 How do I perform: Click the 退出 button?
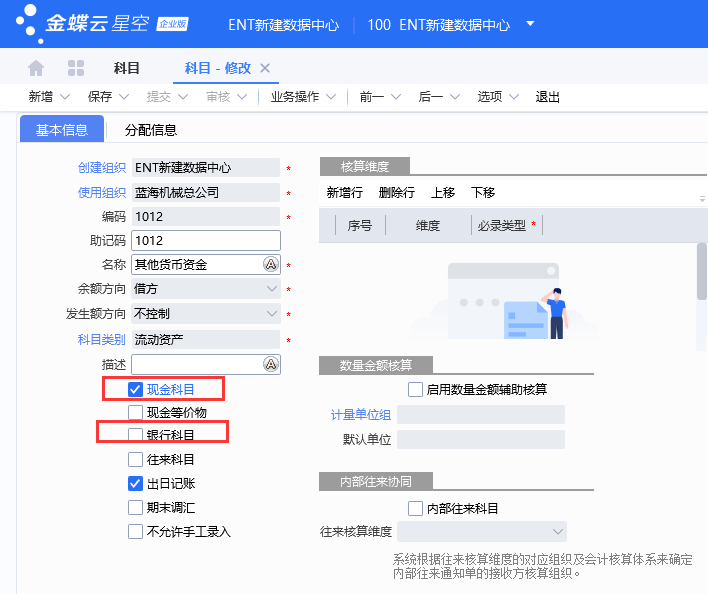point(548,97)
